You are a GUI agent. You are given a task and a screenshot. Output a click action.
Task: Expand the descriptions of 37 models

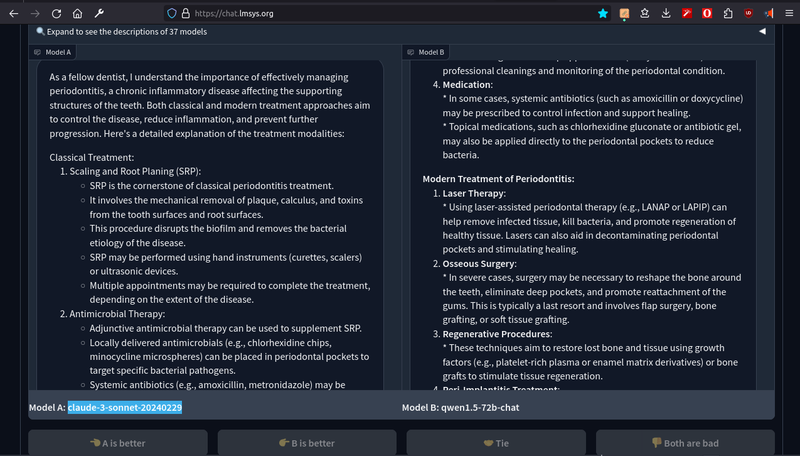point(110,31)
